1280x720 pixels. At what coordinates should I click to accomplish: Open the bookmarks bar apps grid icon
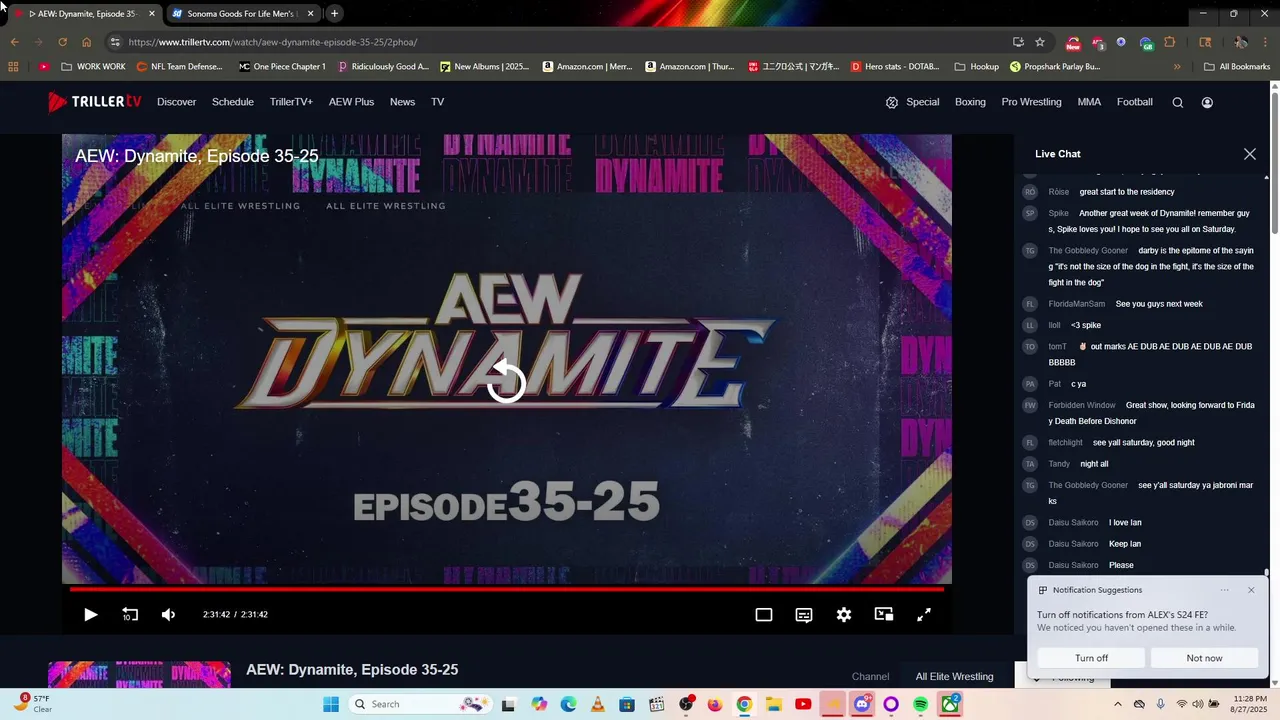point(13,67)
